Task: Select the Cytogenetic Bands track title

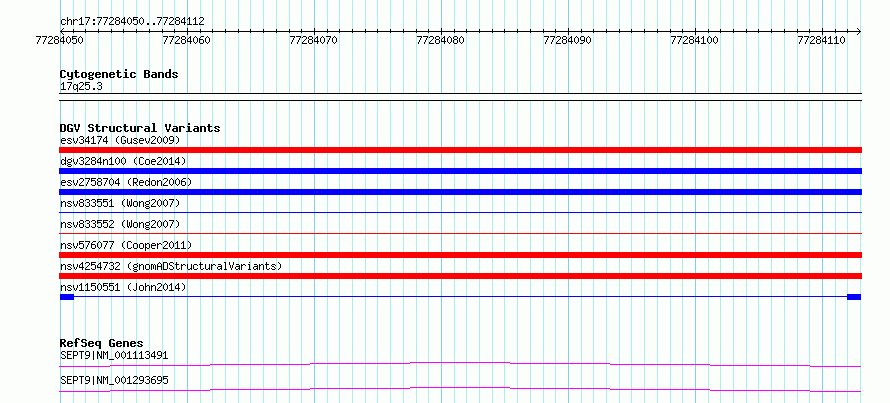Action: (x=119, y=74)
